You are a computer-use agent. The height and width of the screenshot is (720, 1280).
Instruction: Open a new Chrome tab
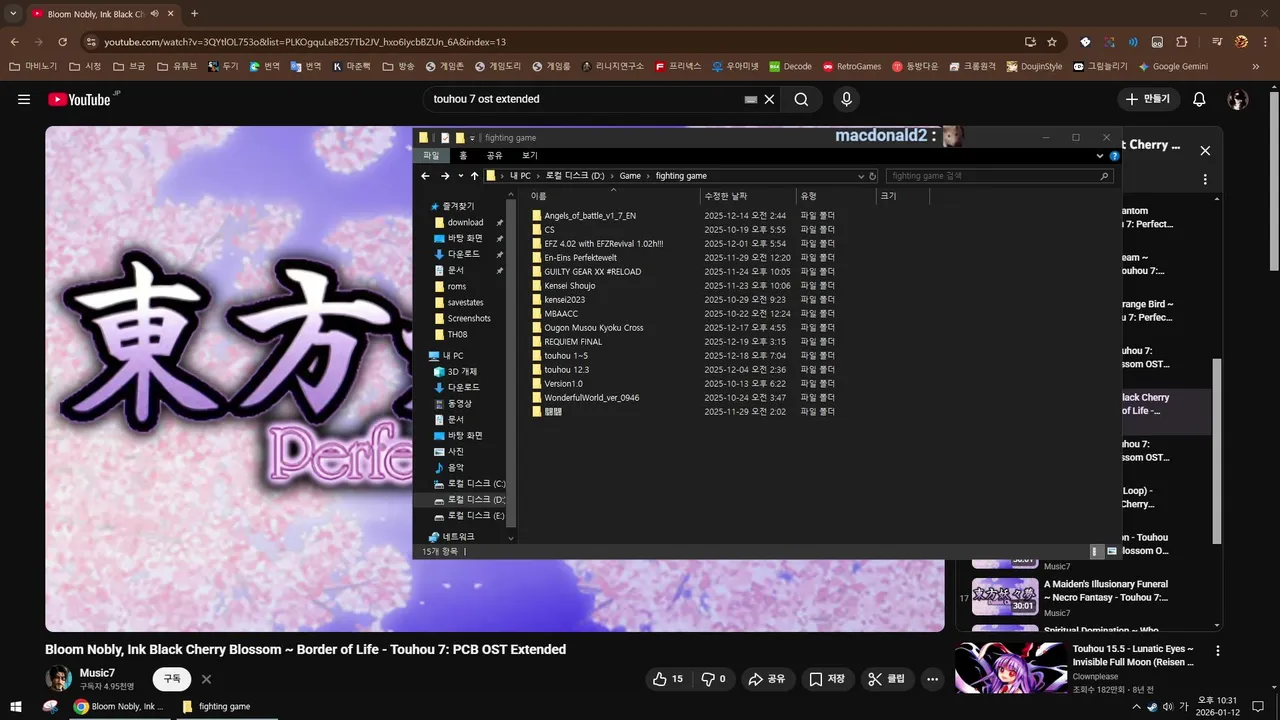coord(194,14)
